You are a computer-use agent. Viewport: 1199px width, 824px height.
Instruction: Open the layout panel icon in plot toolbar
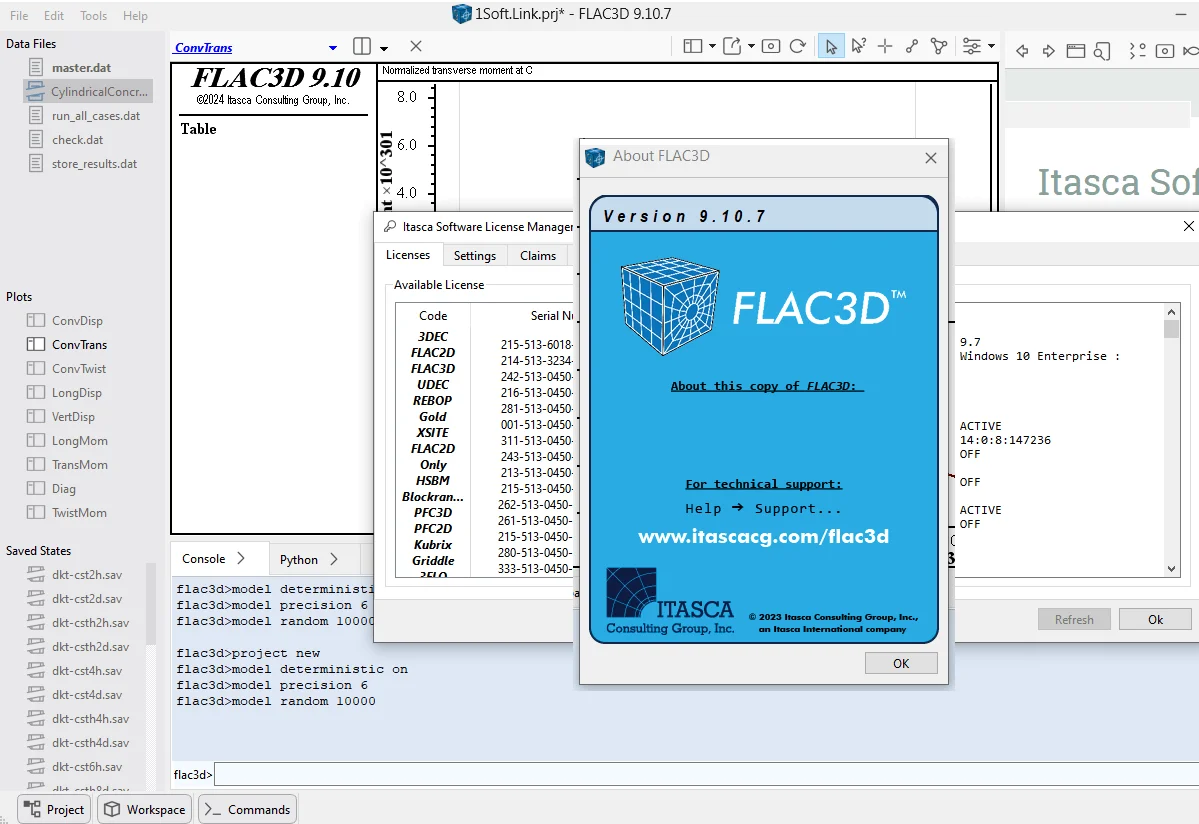pyautogui.click(x=692, y=47)
